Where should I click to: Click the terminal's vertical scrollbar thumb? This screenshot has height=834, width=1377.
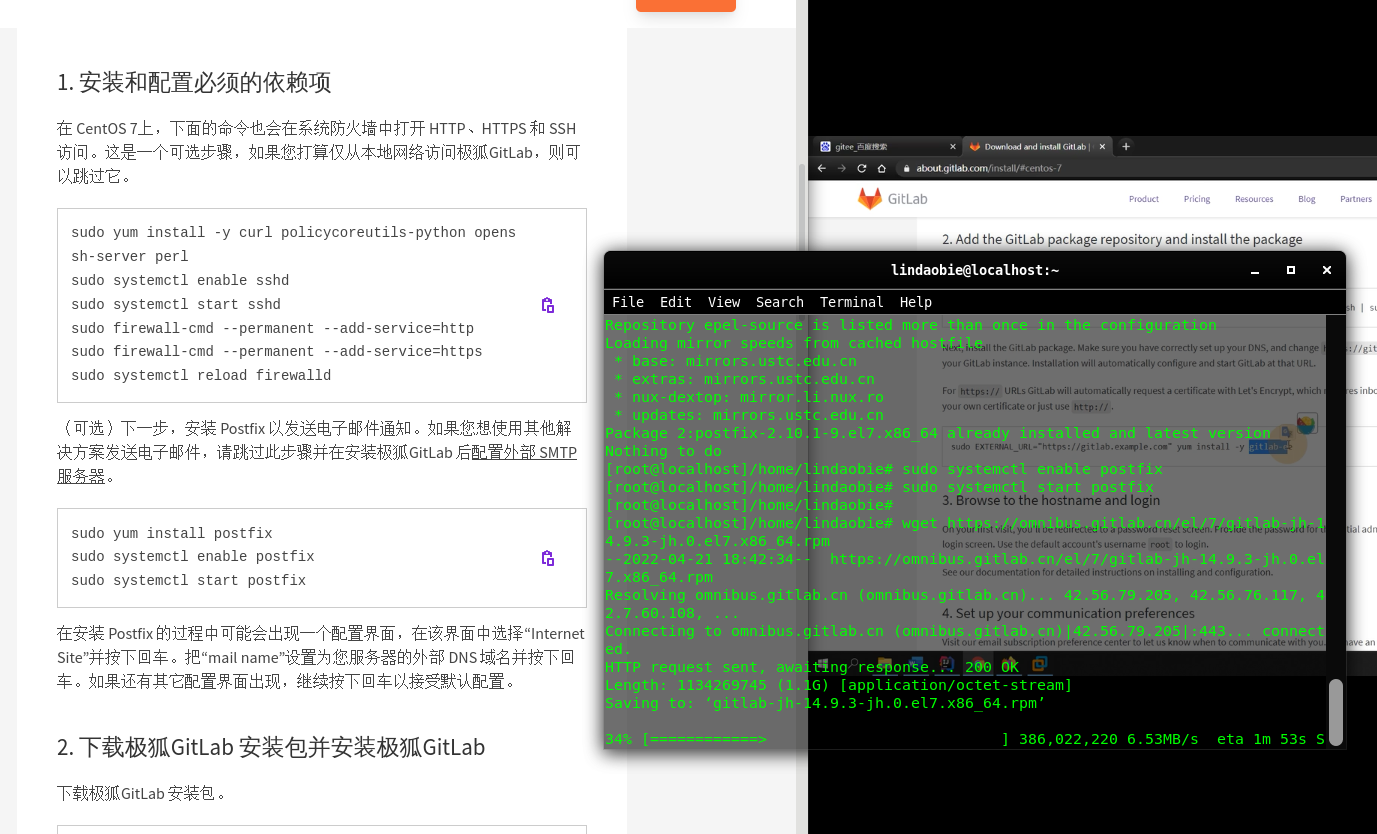1336,712
